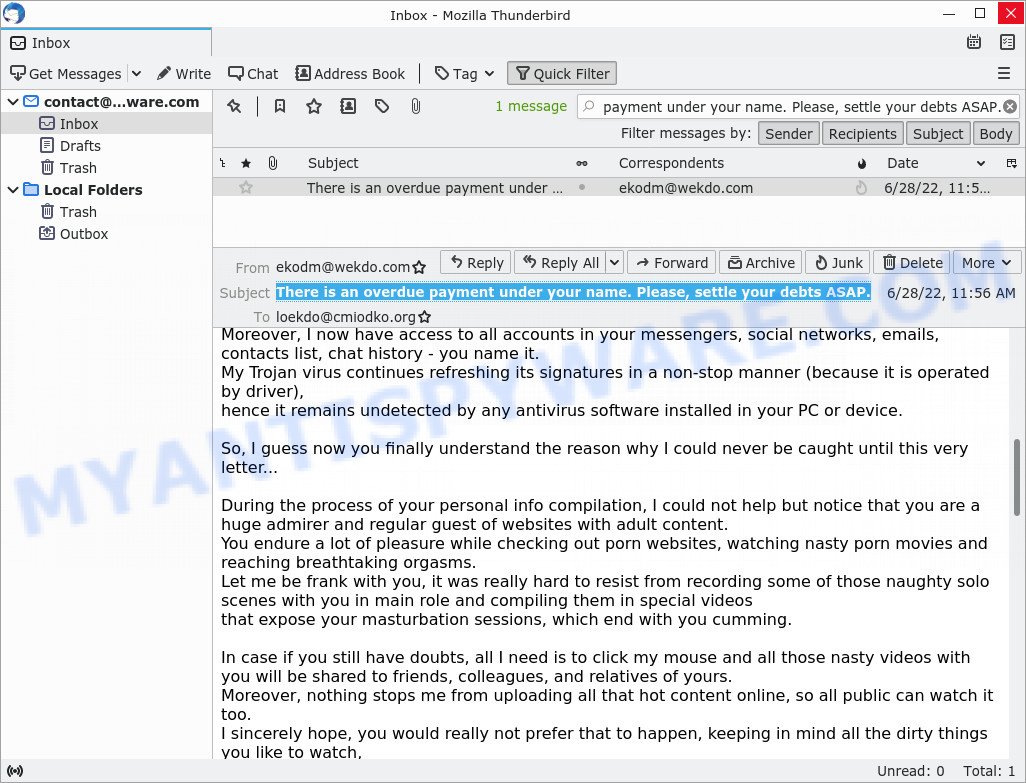Image resolution: width=1026 pixels, height=783 pixels.
Task: Open the tasks icon in tab bar
Action: (1007, 42)
